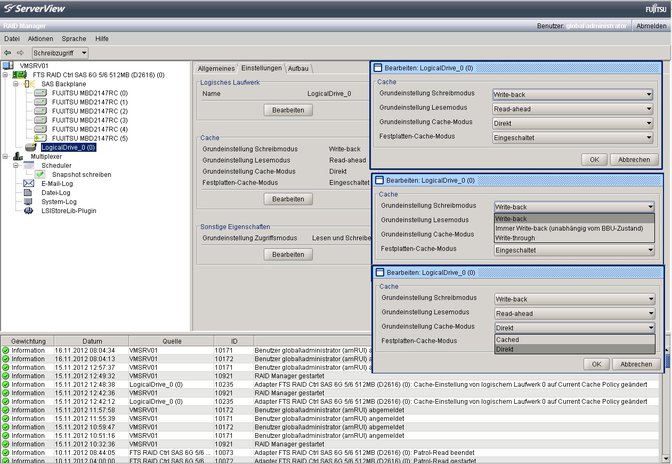672x464 pixels.
Task: Click the Snapshot schreiben checkmark icon
Action: pyautogui.click(x=40, y=174)
